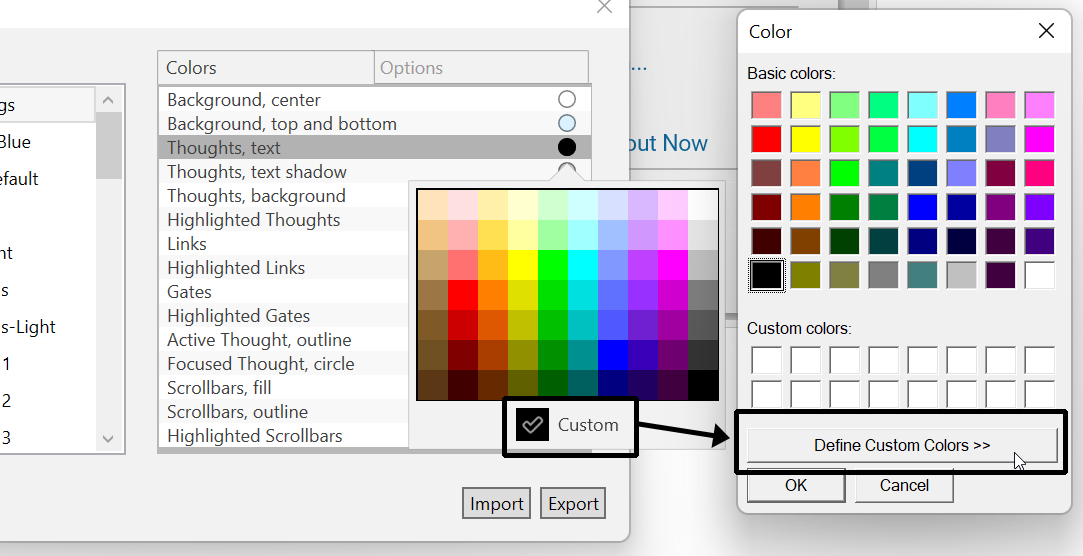The image size is (1083, 556).
Task: Cancel the Color dialog
Action: click(903, 485)
